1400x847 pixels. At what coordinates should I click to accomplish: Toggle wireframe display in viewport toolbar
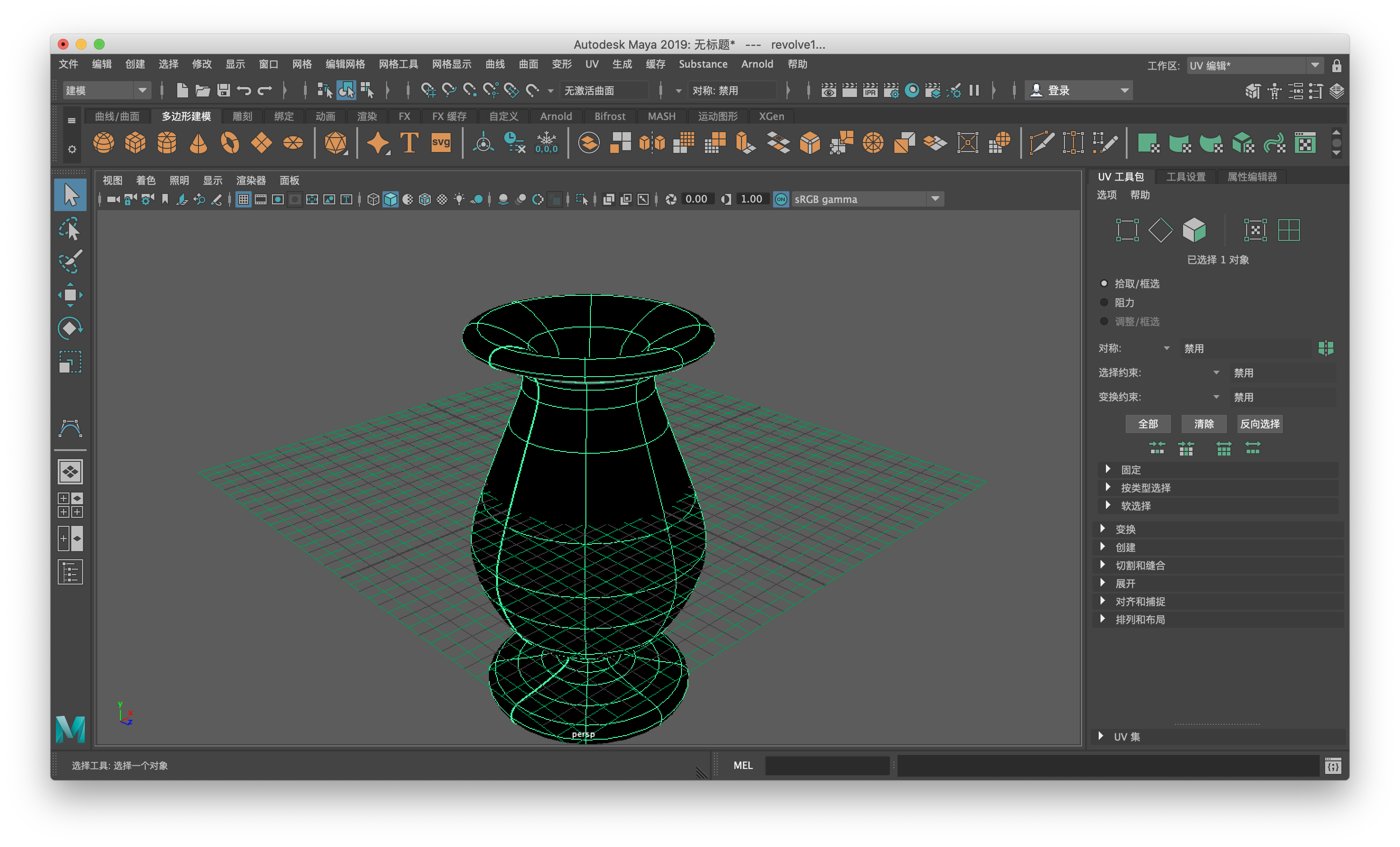coord(373,199)
